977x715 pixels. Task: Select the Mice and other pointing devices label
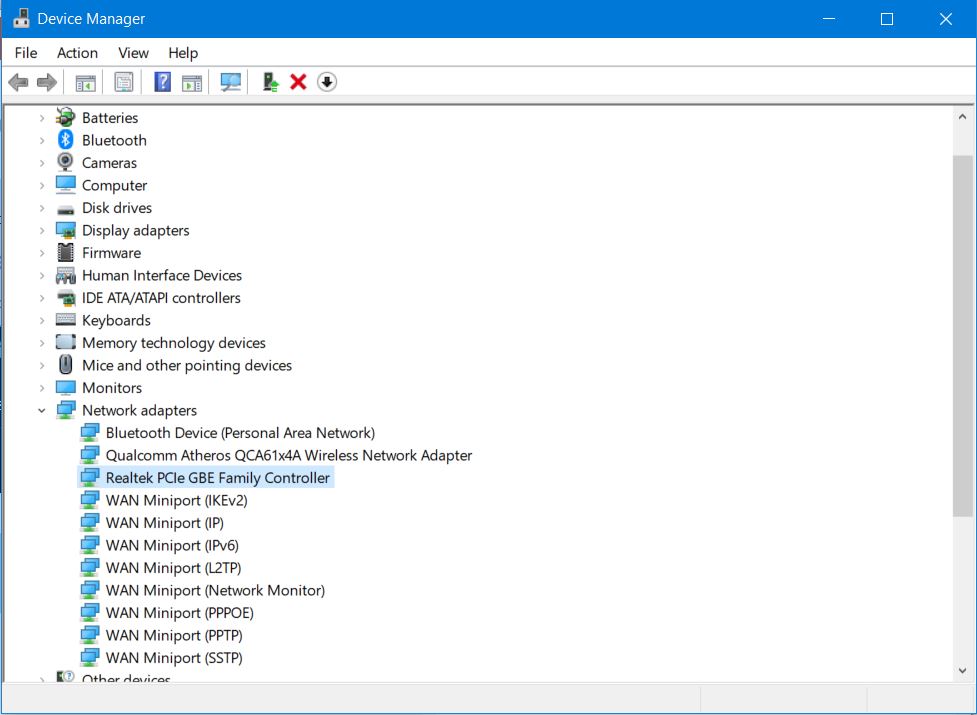tap(187, 365)
